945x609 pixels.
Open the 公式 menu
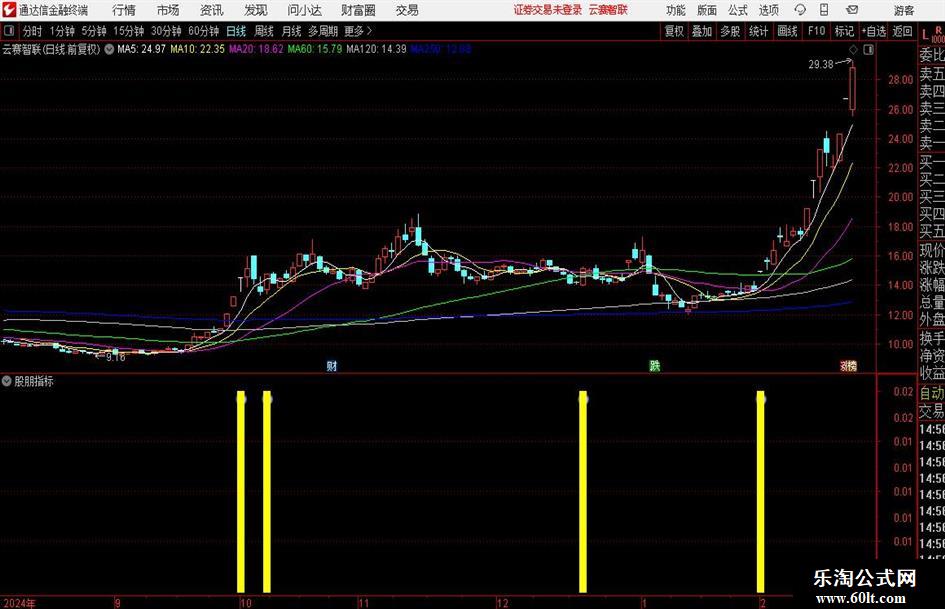[738, 10]
